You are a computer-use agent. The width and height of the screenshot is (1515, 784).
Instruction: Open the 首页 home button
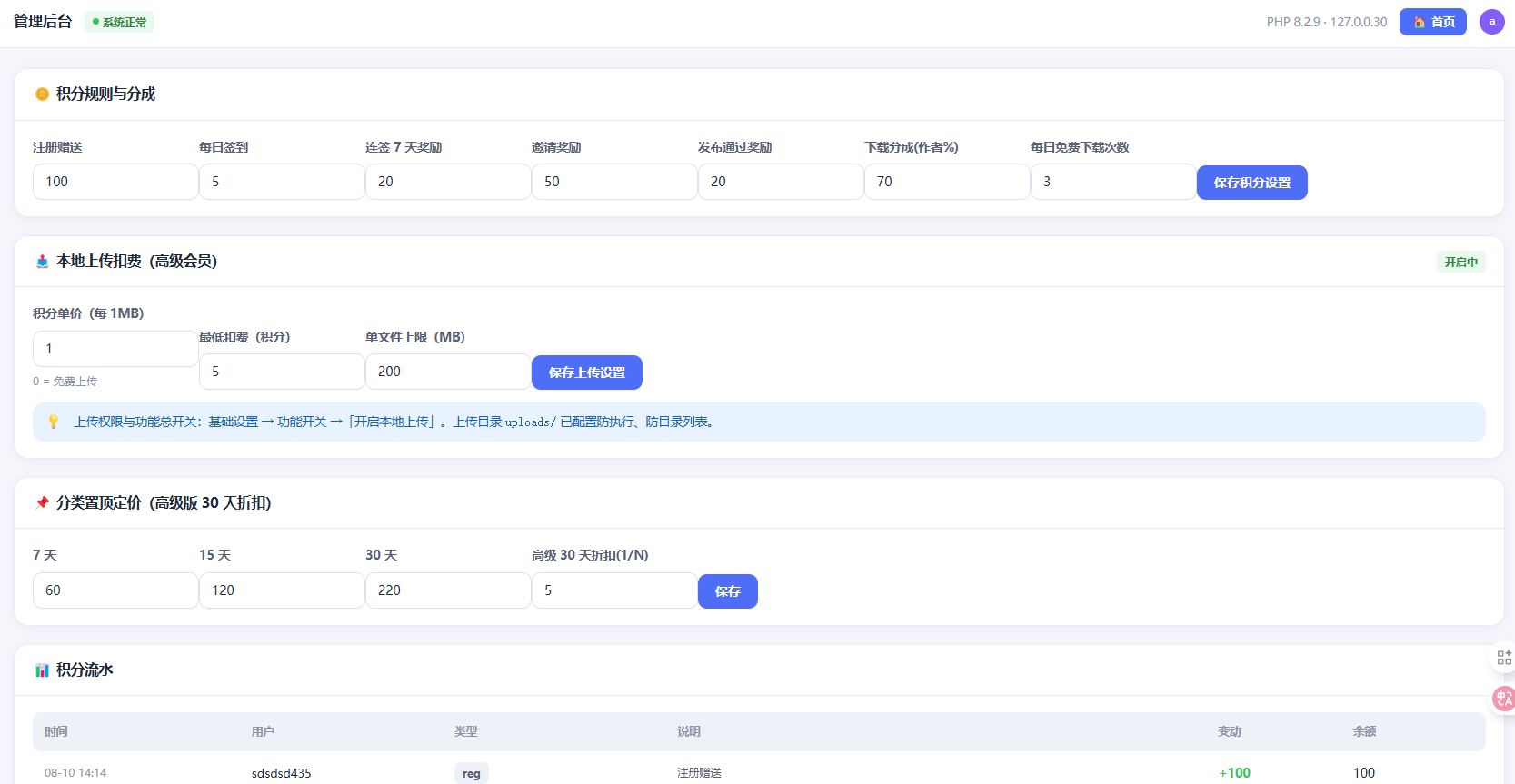coord(1432,22)
